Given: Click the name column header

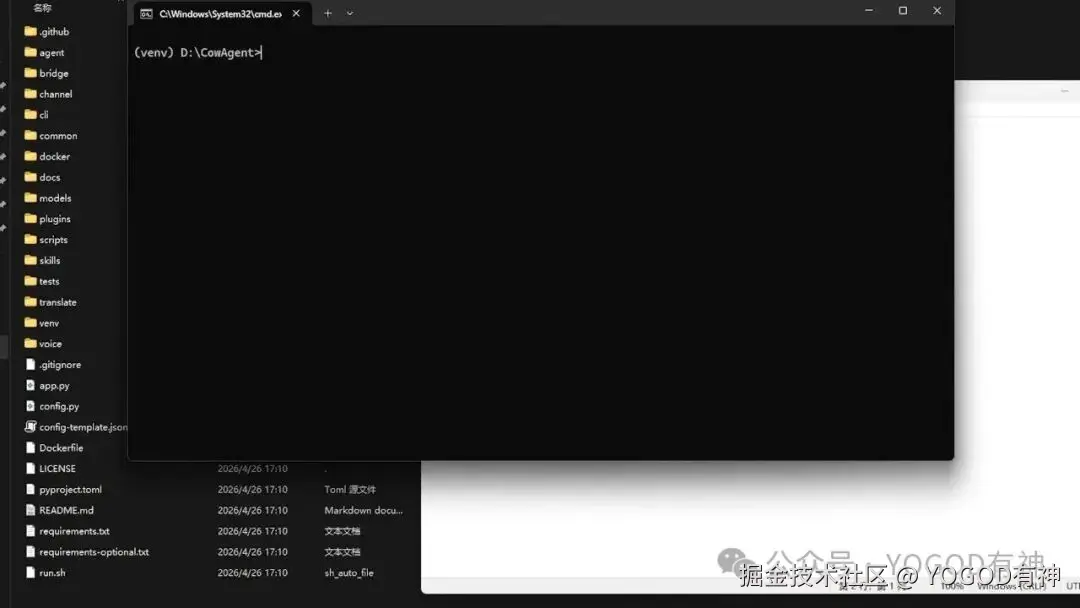Looking at the screenshot, I should point(43,8).
